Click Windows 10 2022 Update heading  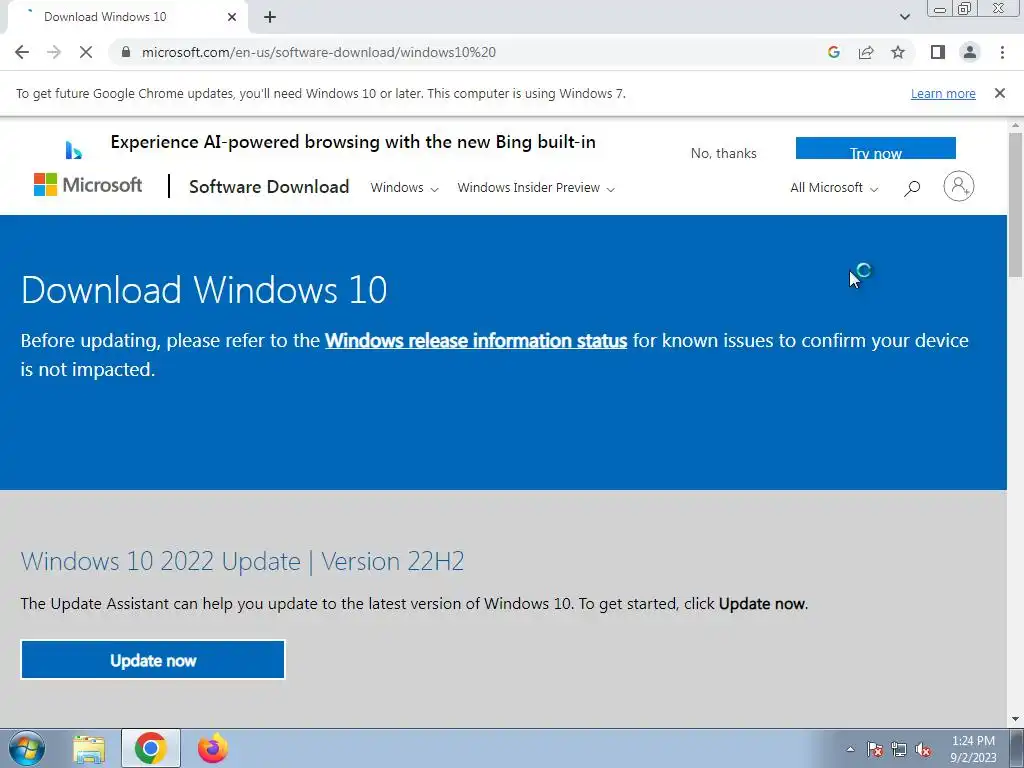coord(242,561)
